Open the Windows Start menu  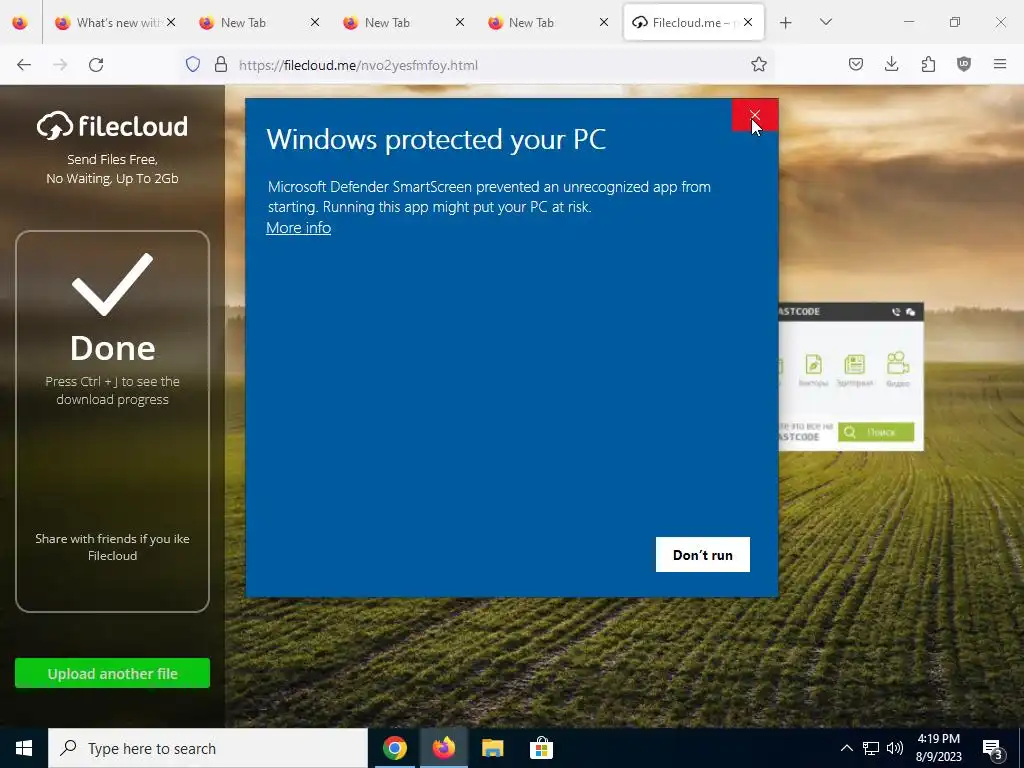24,748
